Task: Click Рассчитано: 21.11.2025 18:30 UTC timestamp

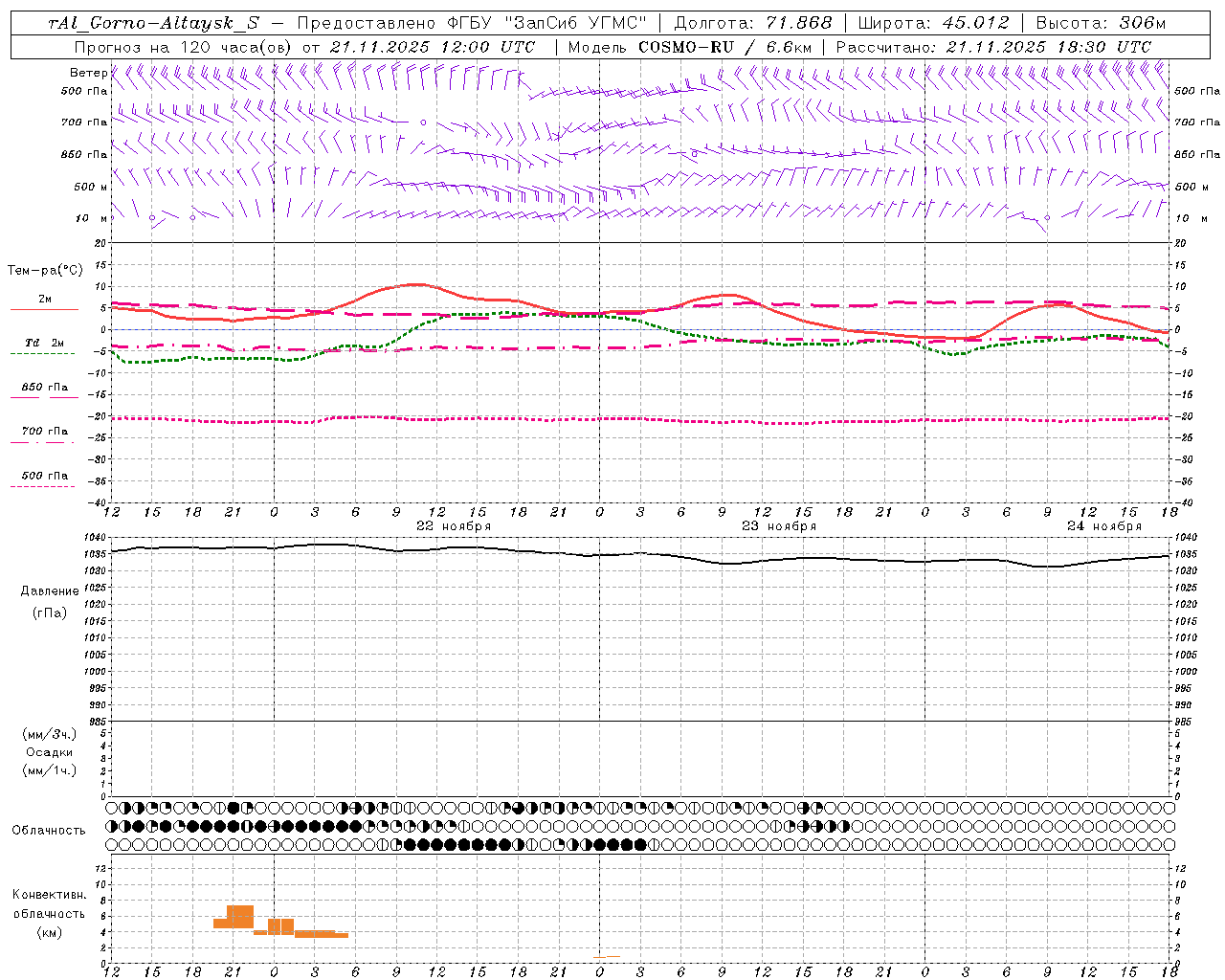Action: tap(993, 47)
